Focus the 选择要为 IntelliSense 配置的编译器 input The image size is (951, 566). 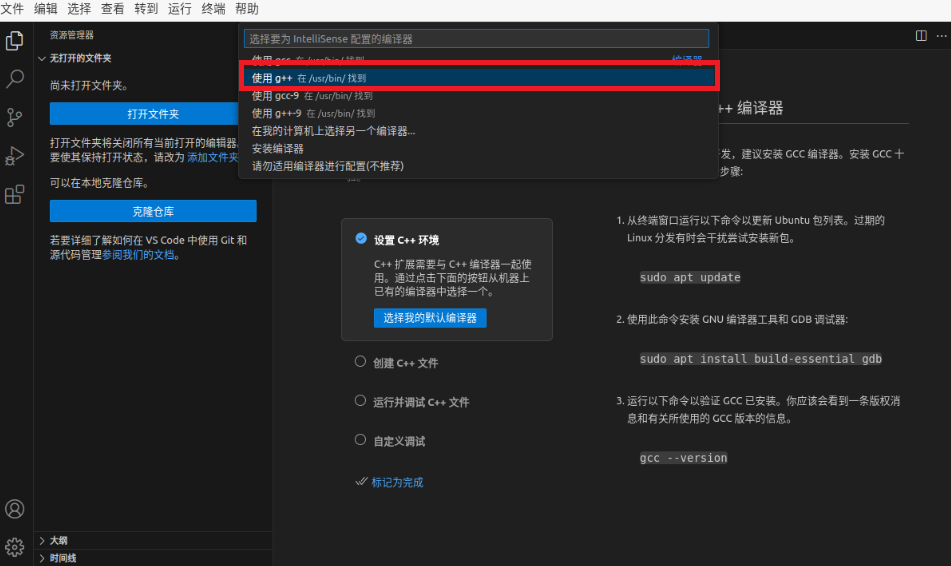click(x=476, y=39)
